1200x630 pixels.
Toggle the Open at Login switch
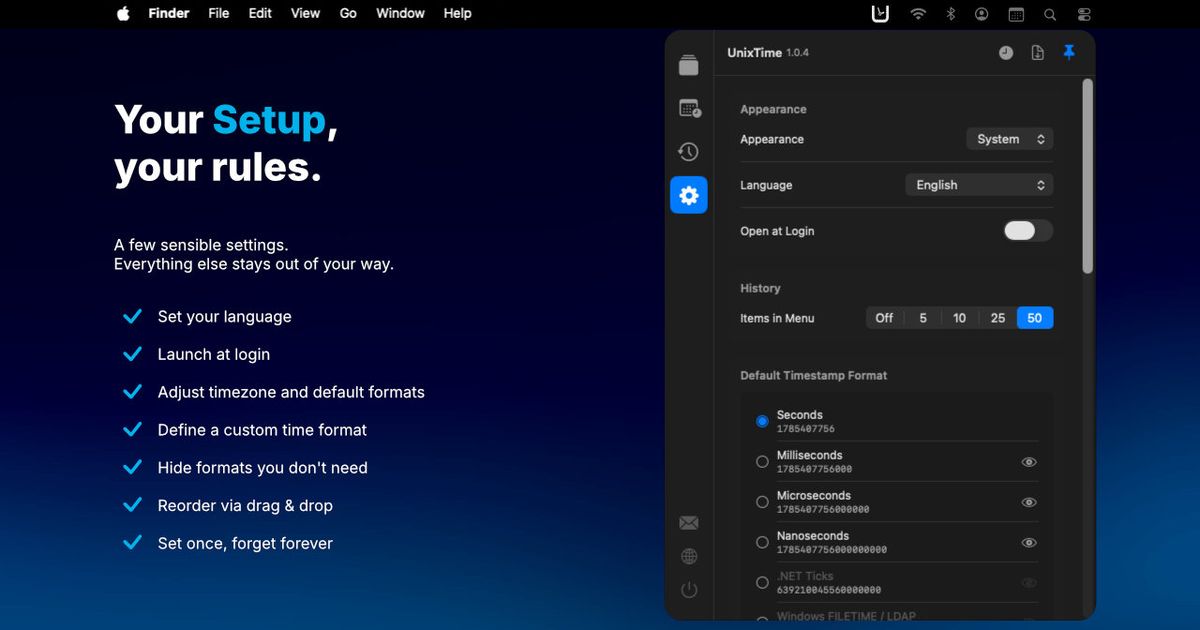coord(1028,231)
